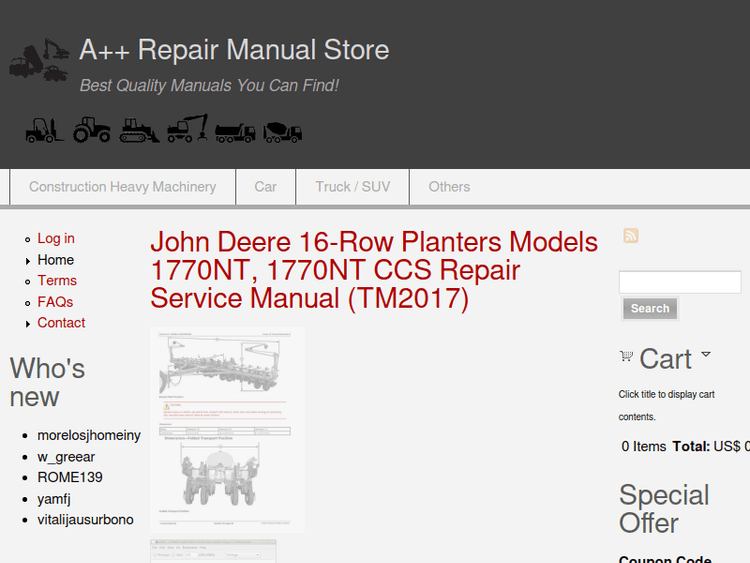Select the Car category tab

pyautogui.click(x=265, y=187)
